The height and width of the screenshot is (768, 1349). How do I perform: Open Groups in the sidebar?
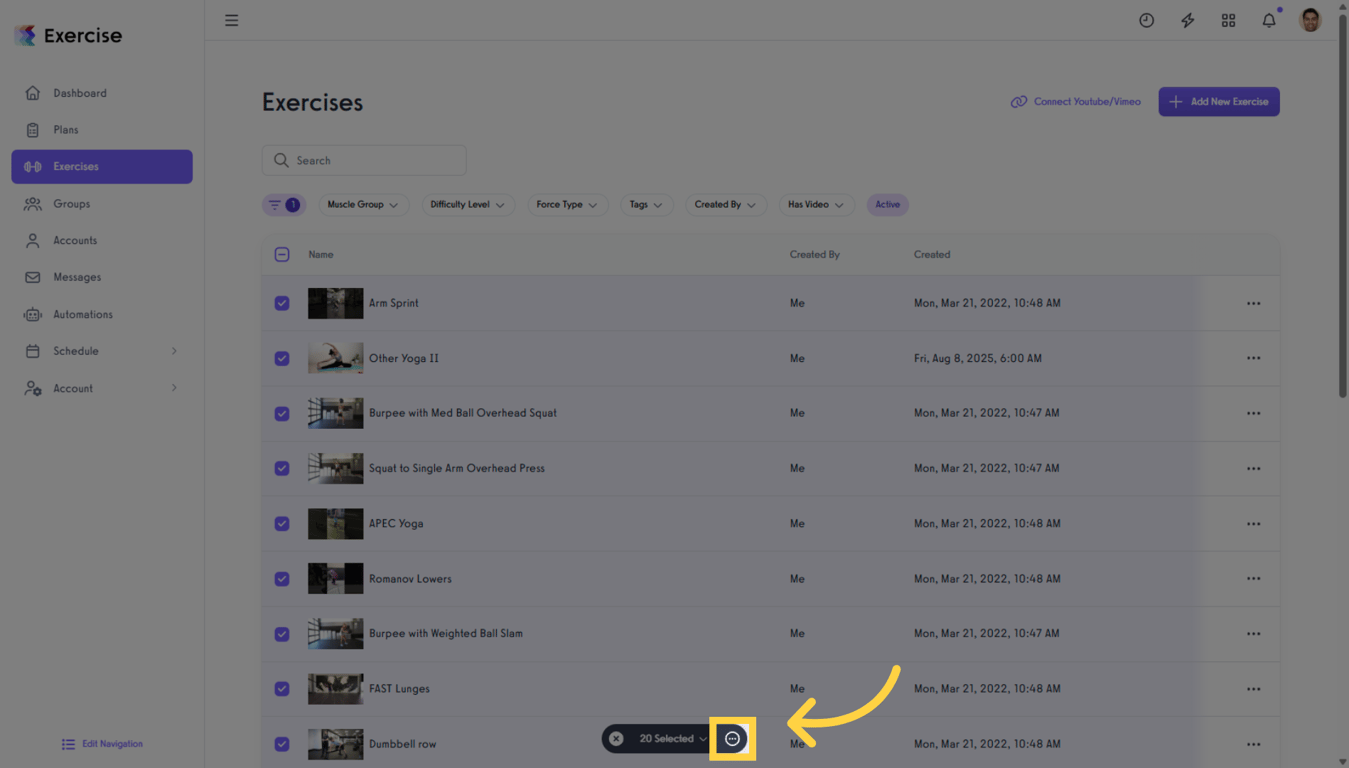[x=102, y=204]
